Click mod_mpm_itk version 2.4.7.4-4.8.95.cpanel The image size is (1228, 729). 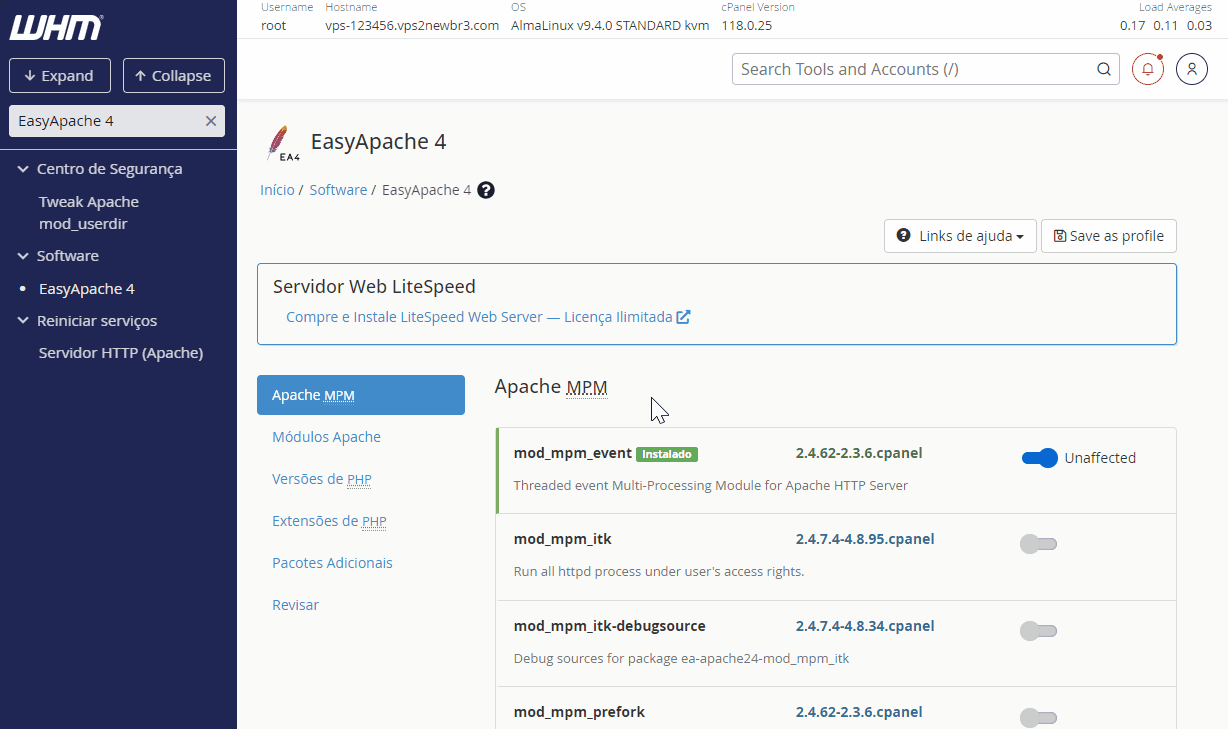point(865,539)
